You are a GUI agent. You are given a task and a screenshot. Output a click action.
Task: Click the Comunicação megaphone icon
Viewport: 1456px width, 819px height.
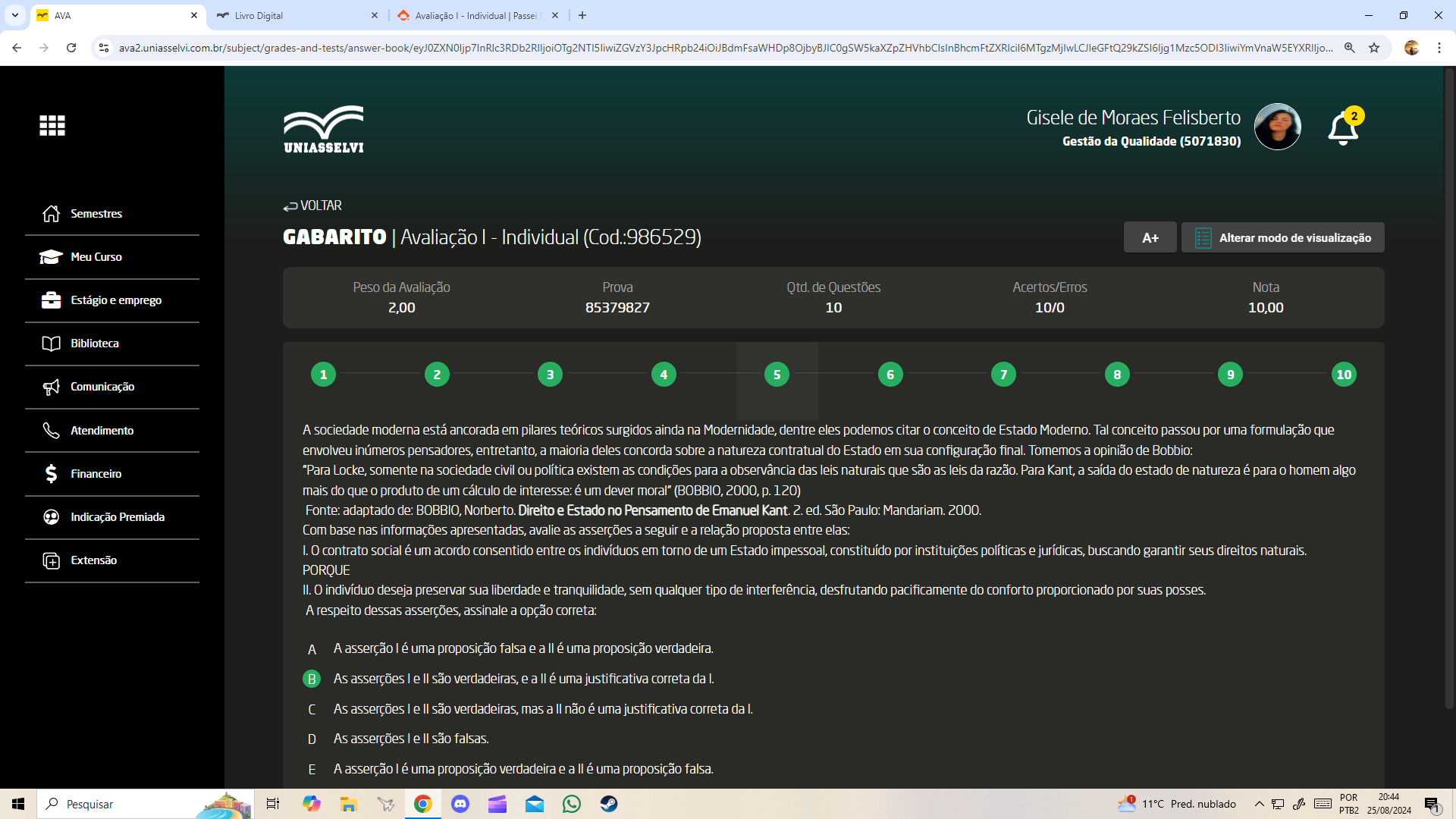(x=51, y=387)
